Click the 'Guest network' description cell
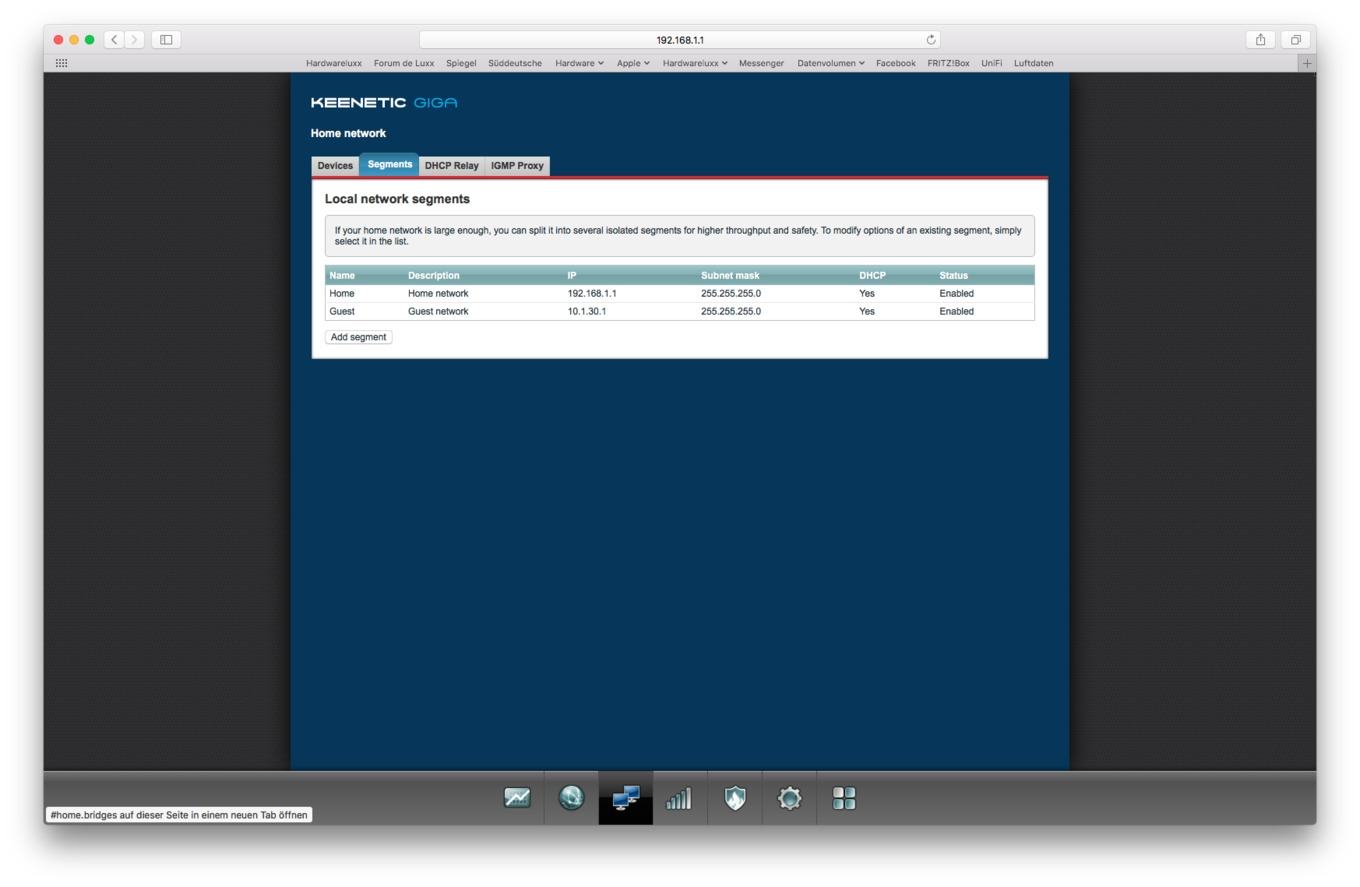1360x887 pixels. tap(438, 312)
